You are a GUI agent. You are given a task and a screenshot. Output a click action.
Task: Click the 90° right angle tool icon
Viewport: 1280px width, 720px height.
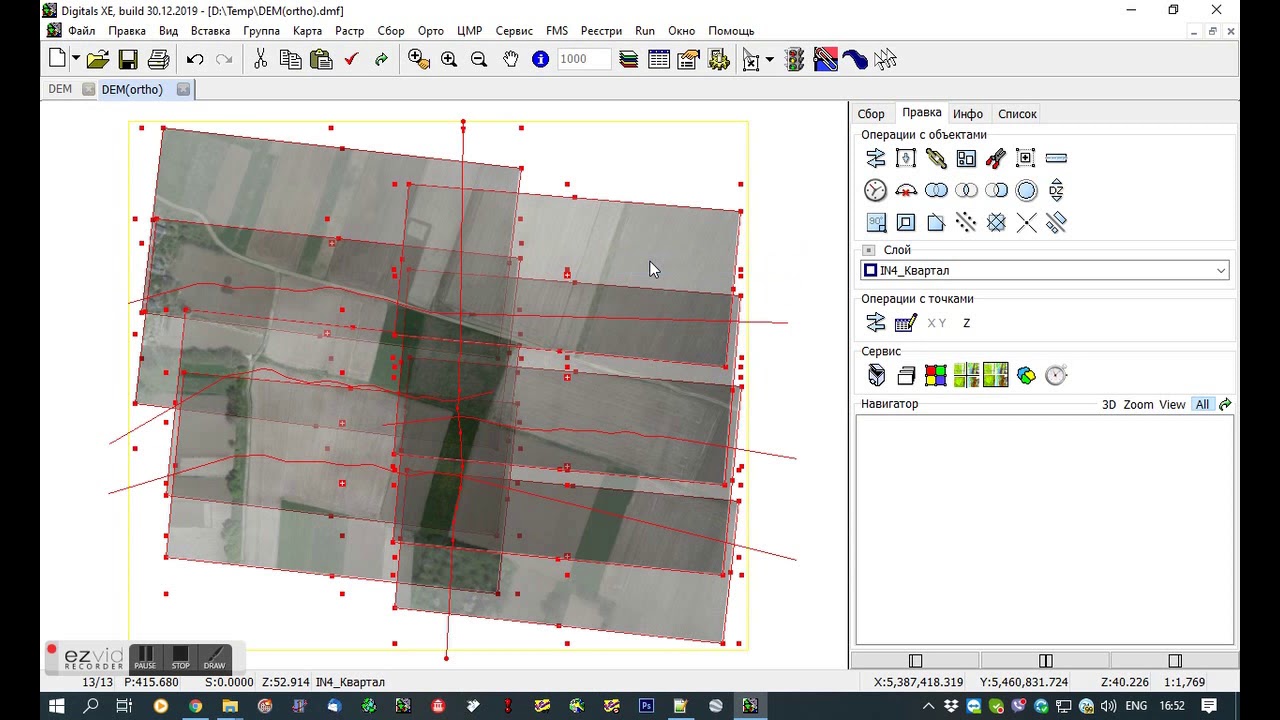(x=876, y=223)
